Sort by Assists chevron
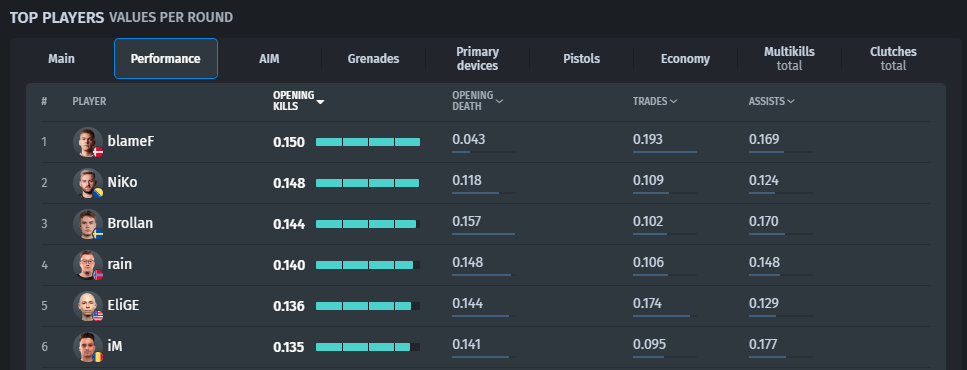 pyautogui.click(x=791, y=101)
